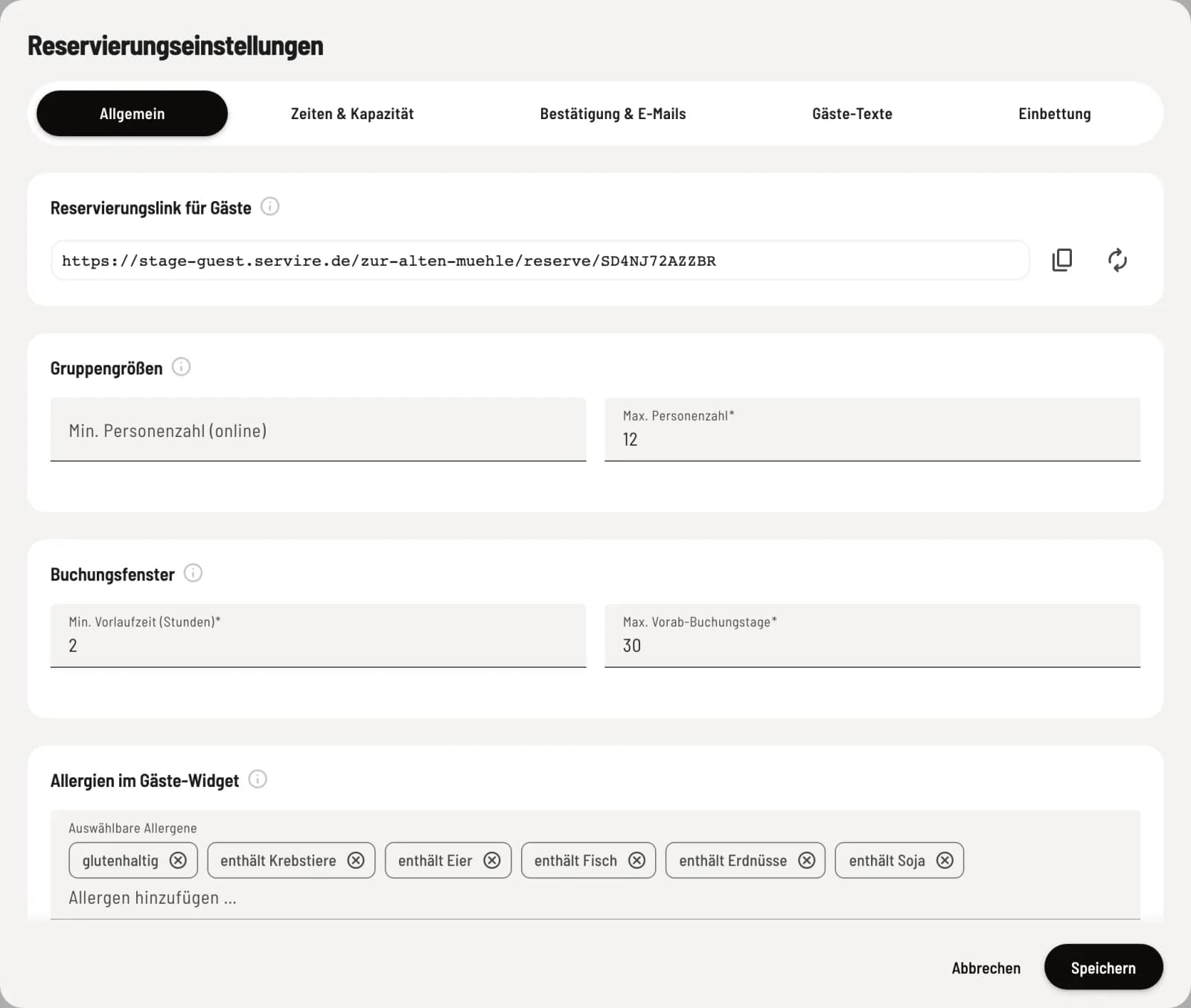Image resolution: width=1191 pixels, height=1008 pixels.
Task: Edit the Min. Vorlaufzeit (Stunden) field
Action: click(318, 636)
